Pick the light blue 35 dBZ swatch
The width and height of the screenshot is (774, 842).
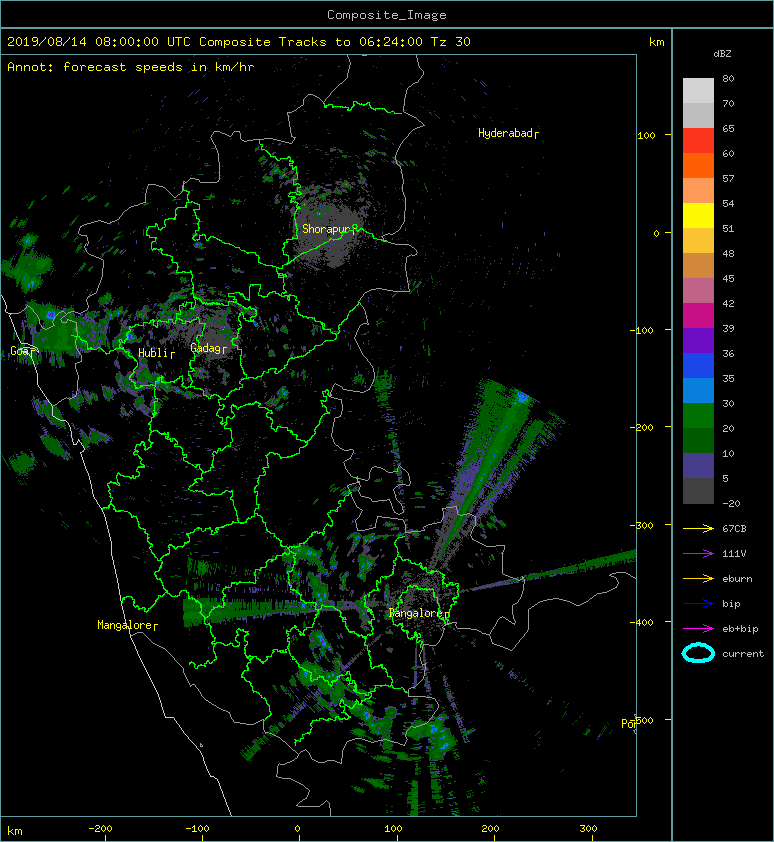click(698, 390)
